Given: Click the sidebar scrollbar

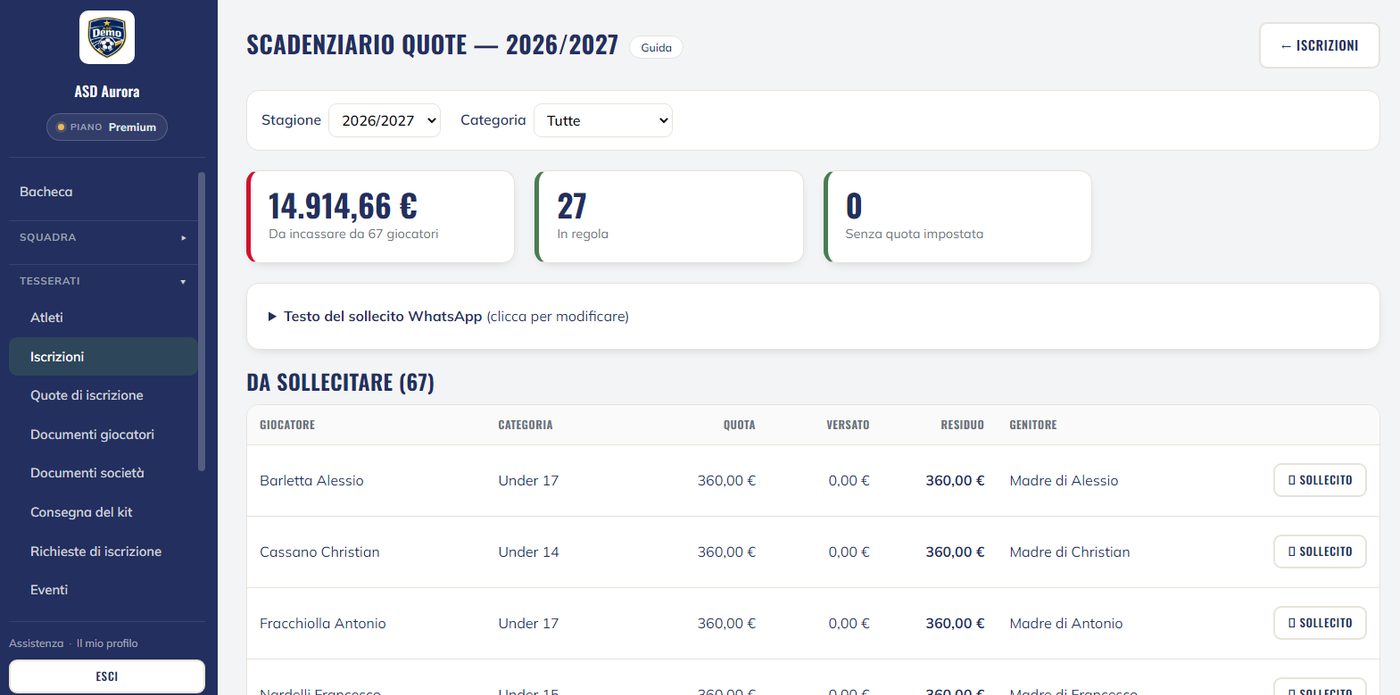Looking at the screenshot, I should (x=201, y=320).
